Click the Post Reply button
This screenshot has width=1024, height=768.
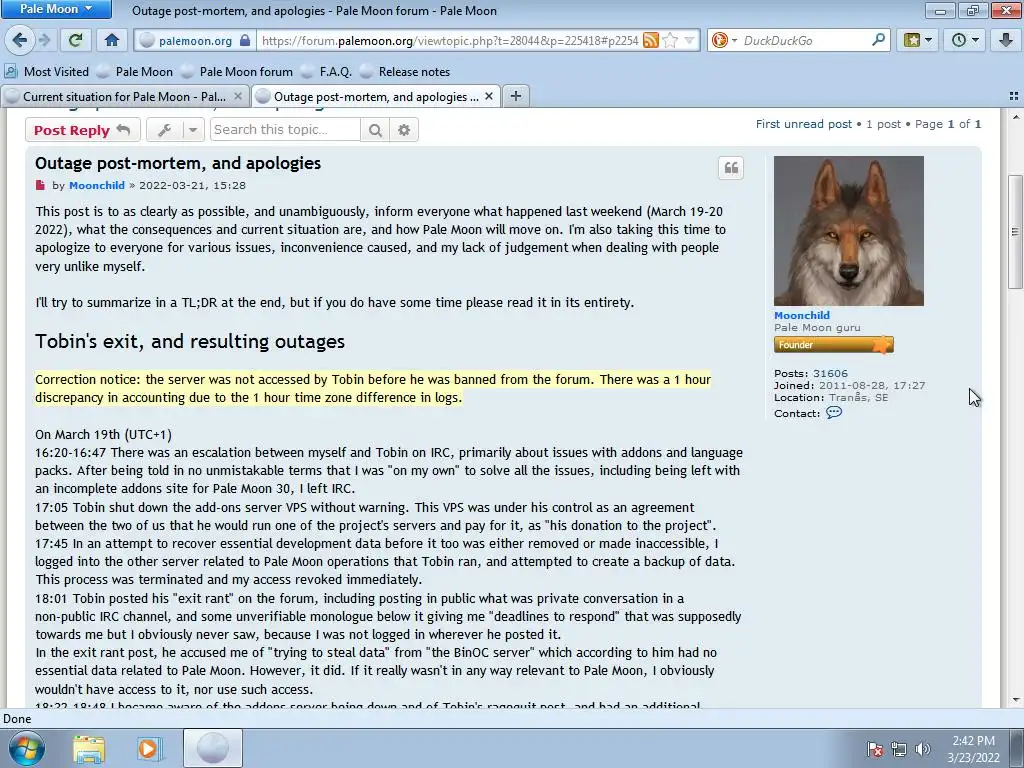(82, 130)
